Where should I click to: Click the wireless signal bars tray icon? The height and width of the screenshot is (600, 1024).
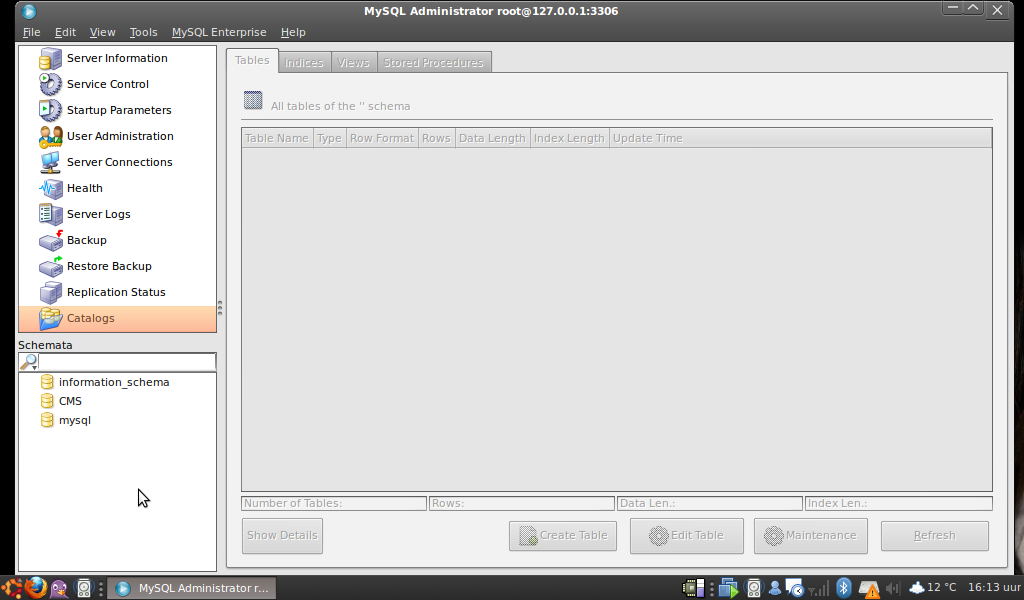819,589
